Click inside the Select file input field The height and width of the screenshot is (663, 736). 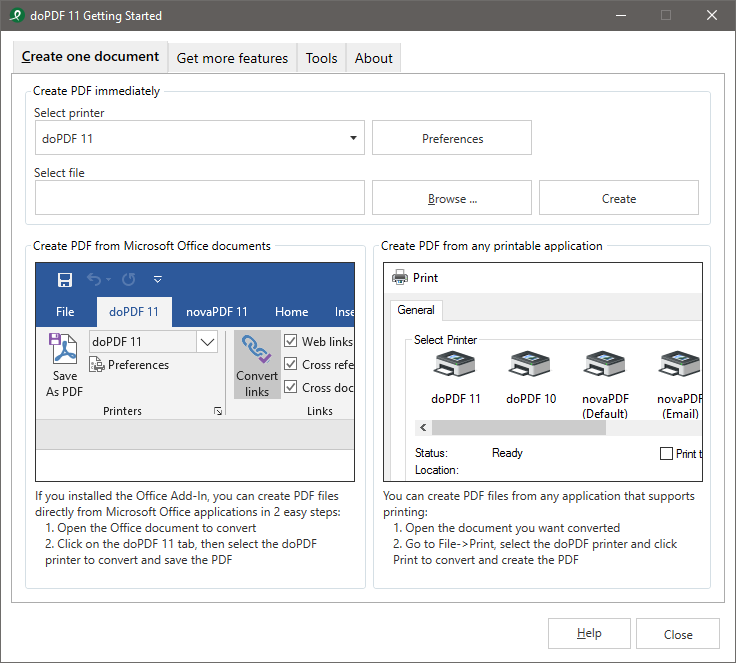(x=200, y=198)
